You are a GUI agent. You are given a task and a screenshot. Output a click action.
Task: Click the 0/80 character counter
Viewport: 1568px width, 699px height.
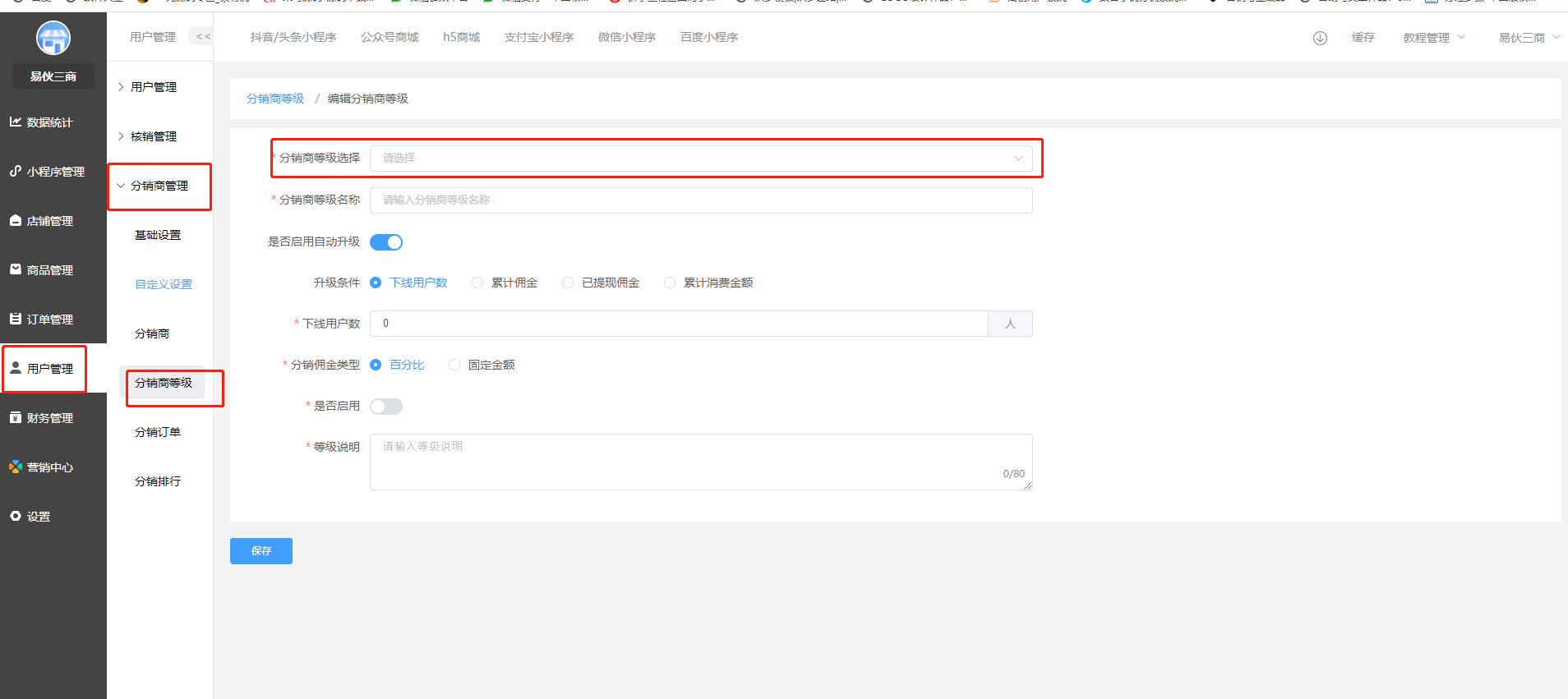pos(1013,474)
